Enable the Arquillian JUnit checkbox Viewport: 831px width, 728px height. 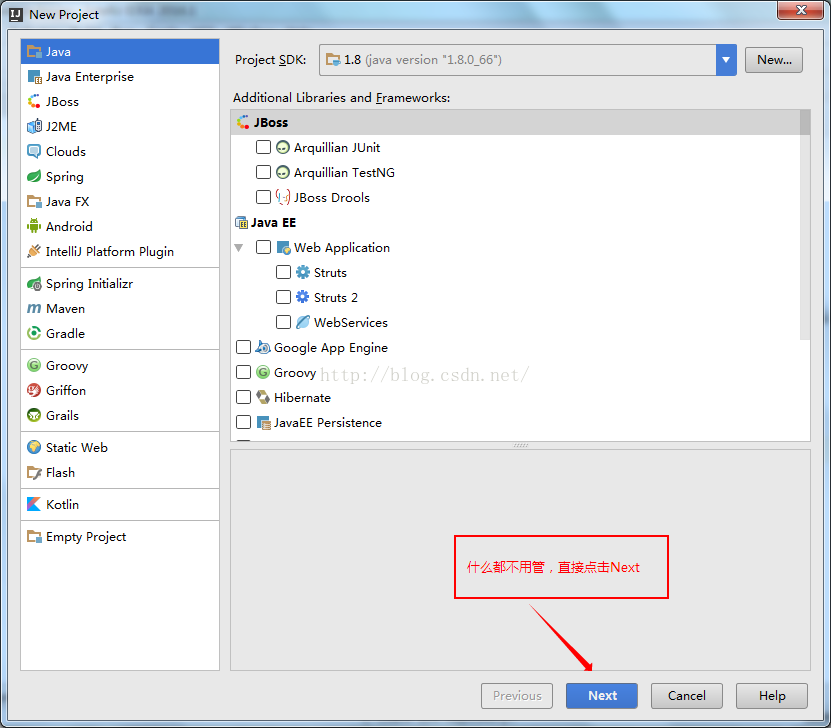point(263,147)
